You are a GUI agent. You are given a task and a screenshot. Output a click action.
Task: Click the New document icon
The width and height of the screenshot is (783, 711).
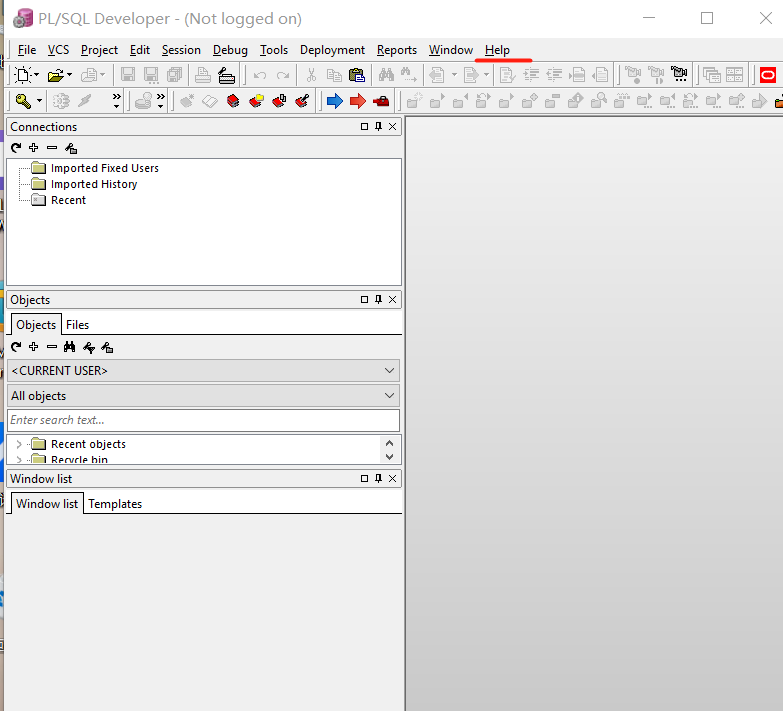22,75
